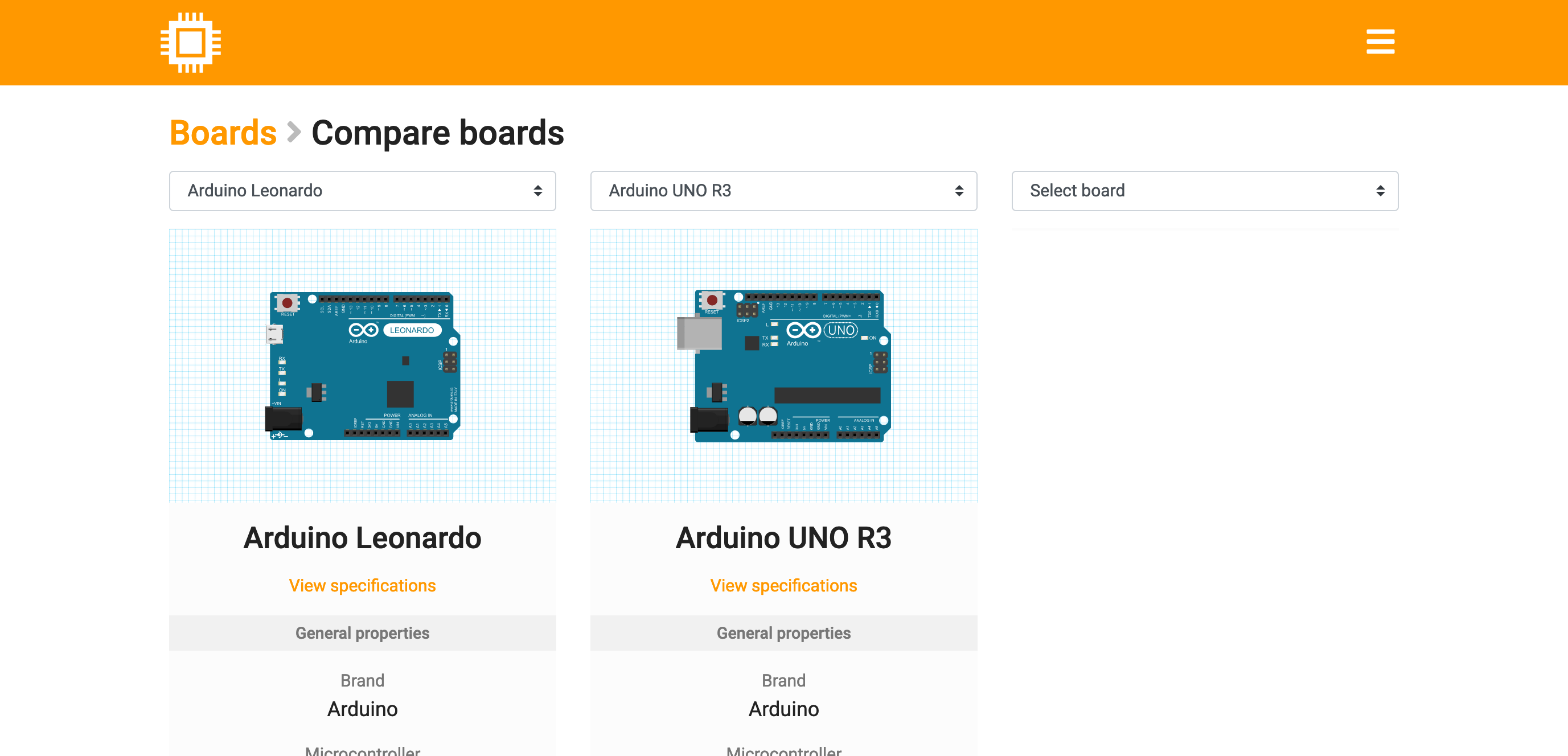Open the hamburger navigation menu
1568x756 pixels.
[x=1380, y=42]
